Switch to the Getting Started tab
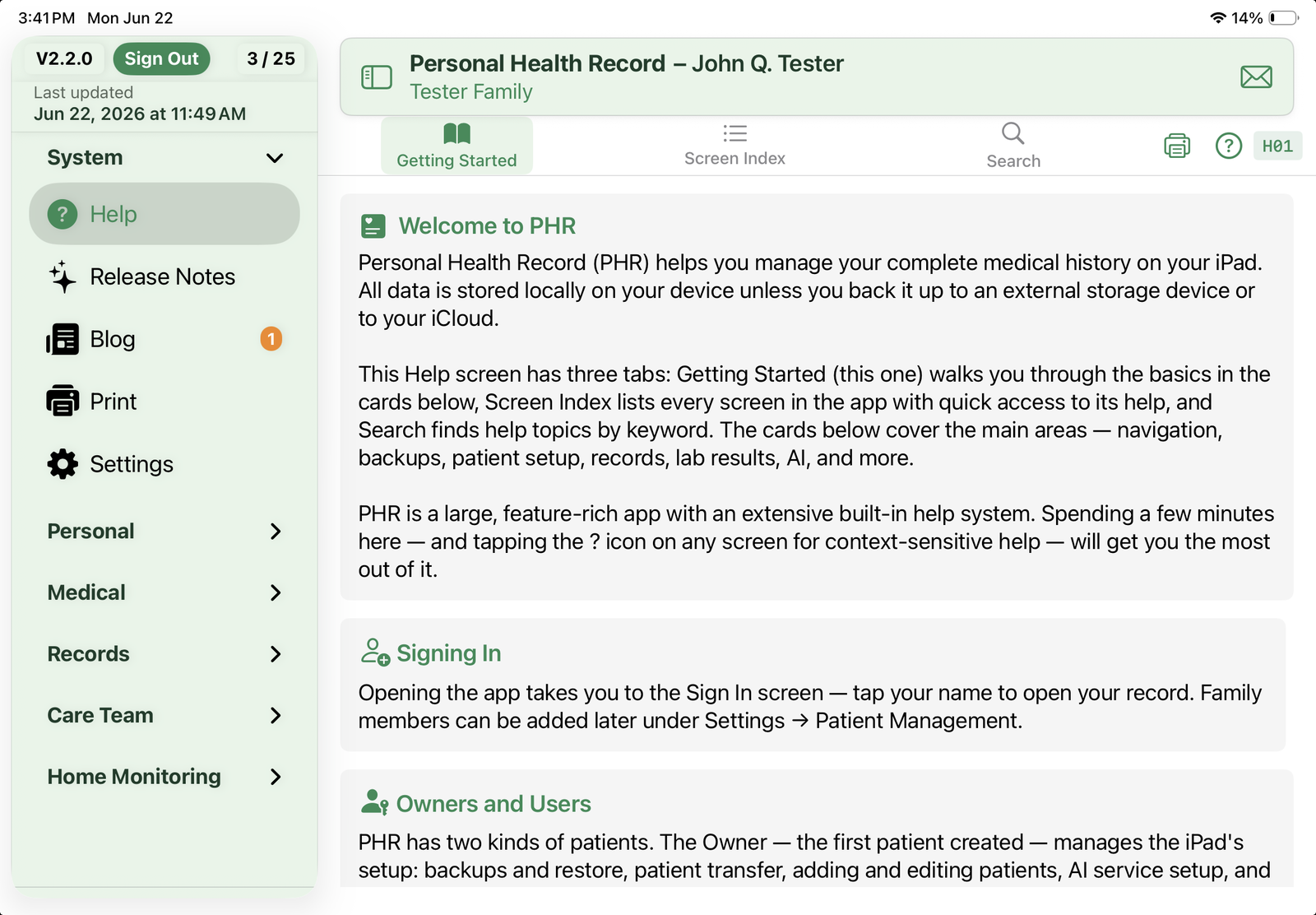Image resolution: width=1316 pixels, height=915 pixels. (456, 146)
